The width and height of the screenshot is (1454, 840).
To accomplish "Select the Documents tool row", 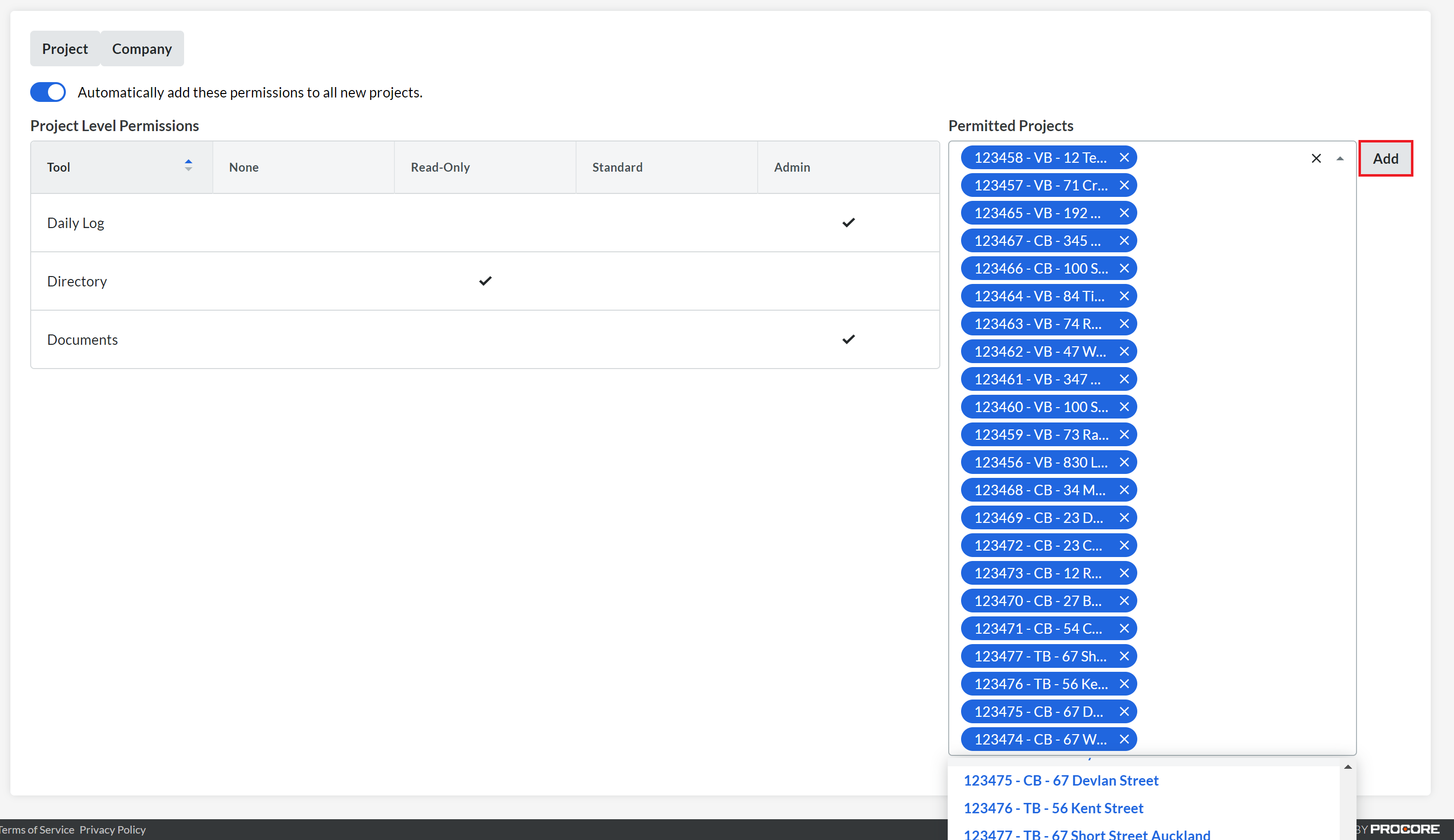I will tap(485, 339).
